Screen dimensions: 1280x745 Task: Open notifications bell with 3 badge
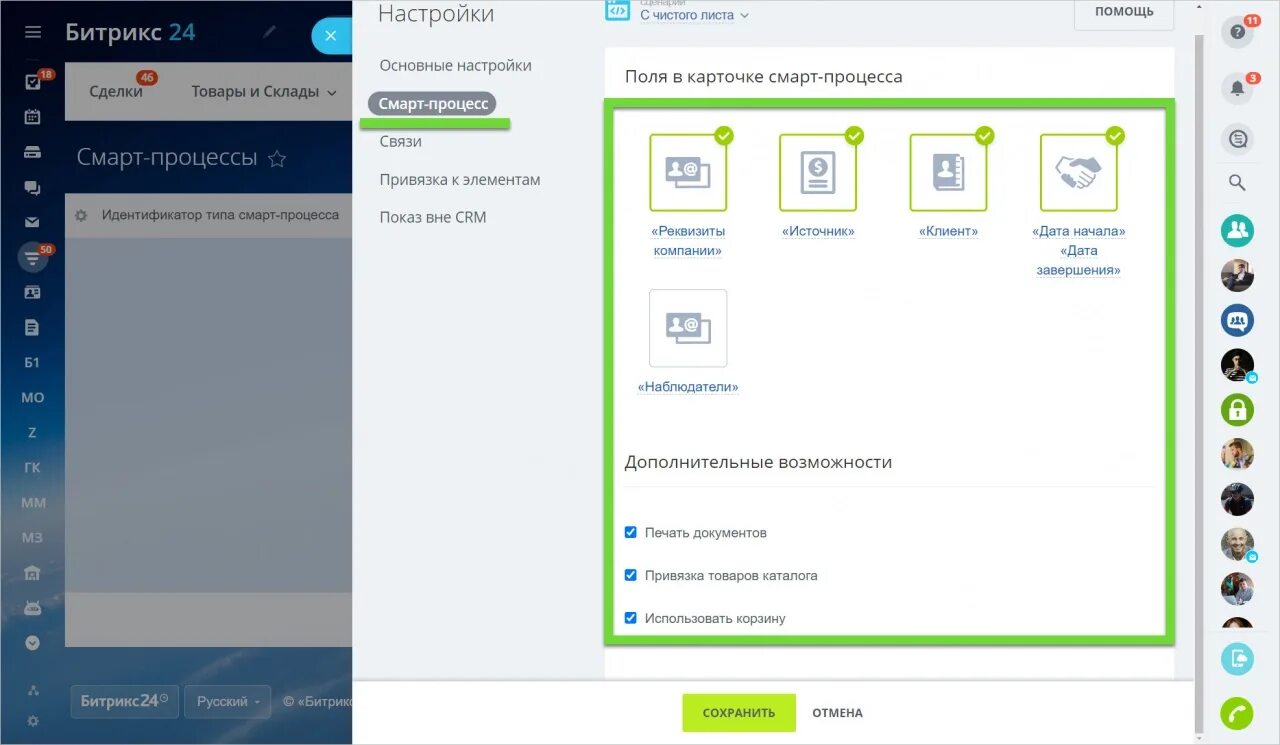[x=1237, y=88]
